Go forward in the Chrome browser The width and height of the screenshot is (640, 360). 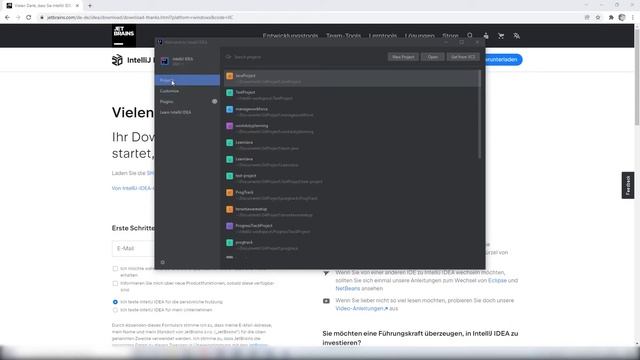[x=18, y=18]
